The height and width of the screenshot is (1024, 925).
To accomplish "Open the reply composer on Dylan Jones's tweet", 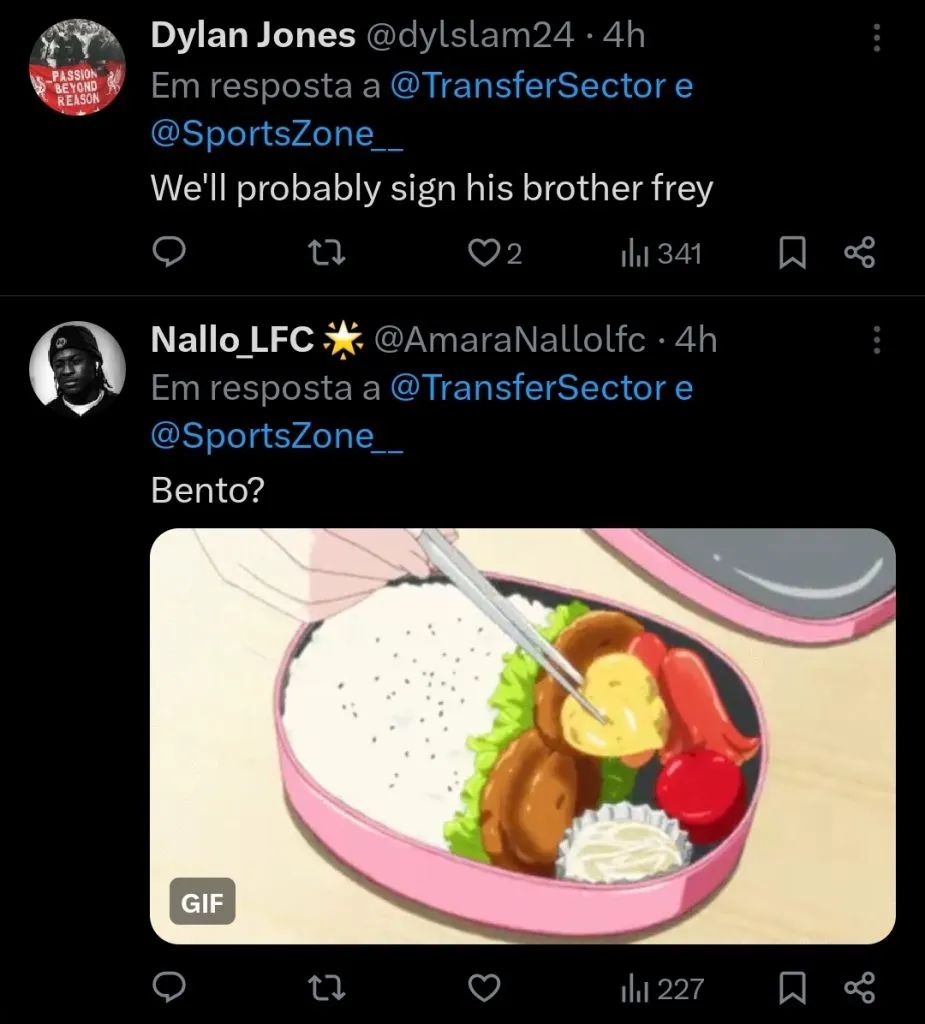I will coord(169,253).
